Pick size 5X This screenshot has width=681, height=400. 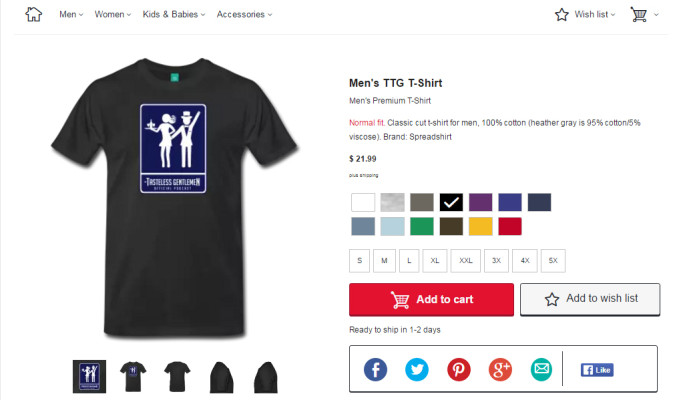553,261
